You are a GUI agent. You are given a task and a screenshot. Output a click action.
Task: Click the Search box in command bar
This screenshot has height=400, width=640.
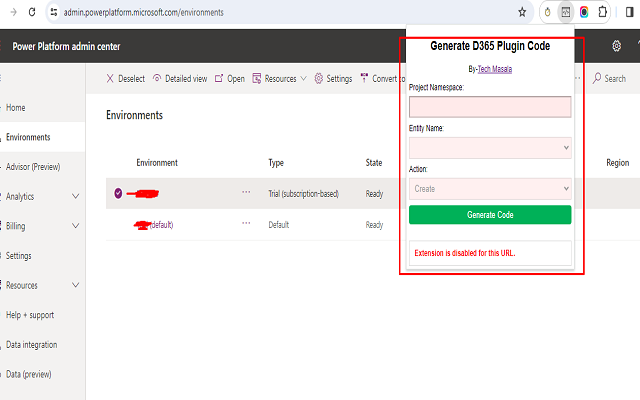(x=609, y=78)
